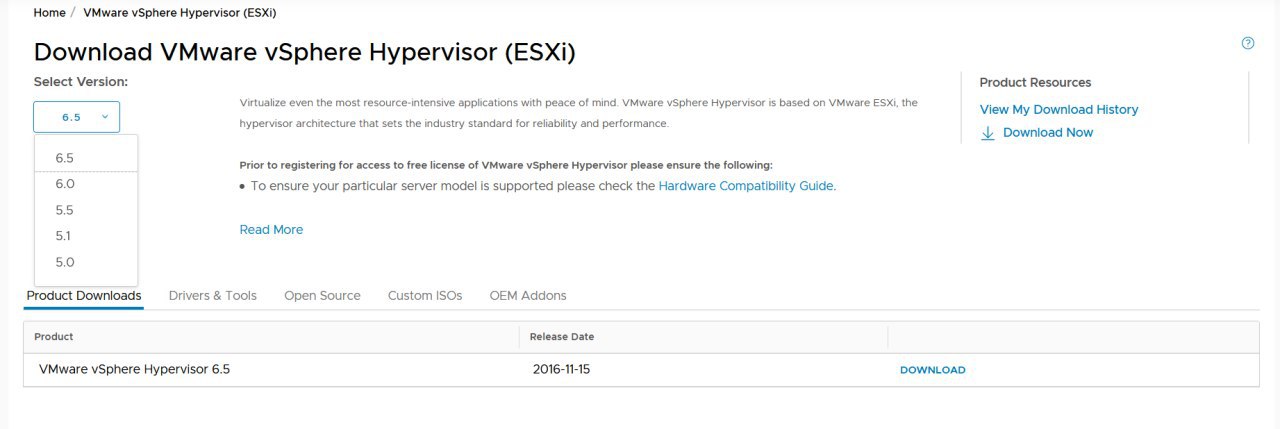Pick version 5.5 from the version list
This screenshot has height=429, width=1280.
tap(86, 210)
